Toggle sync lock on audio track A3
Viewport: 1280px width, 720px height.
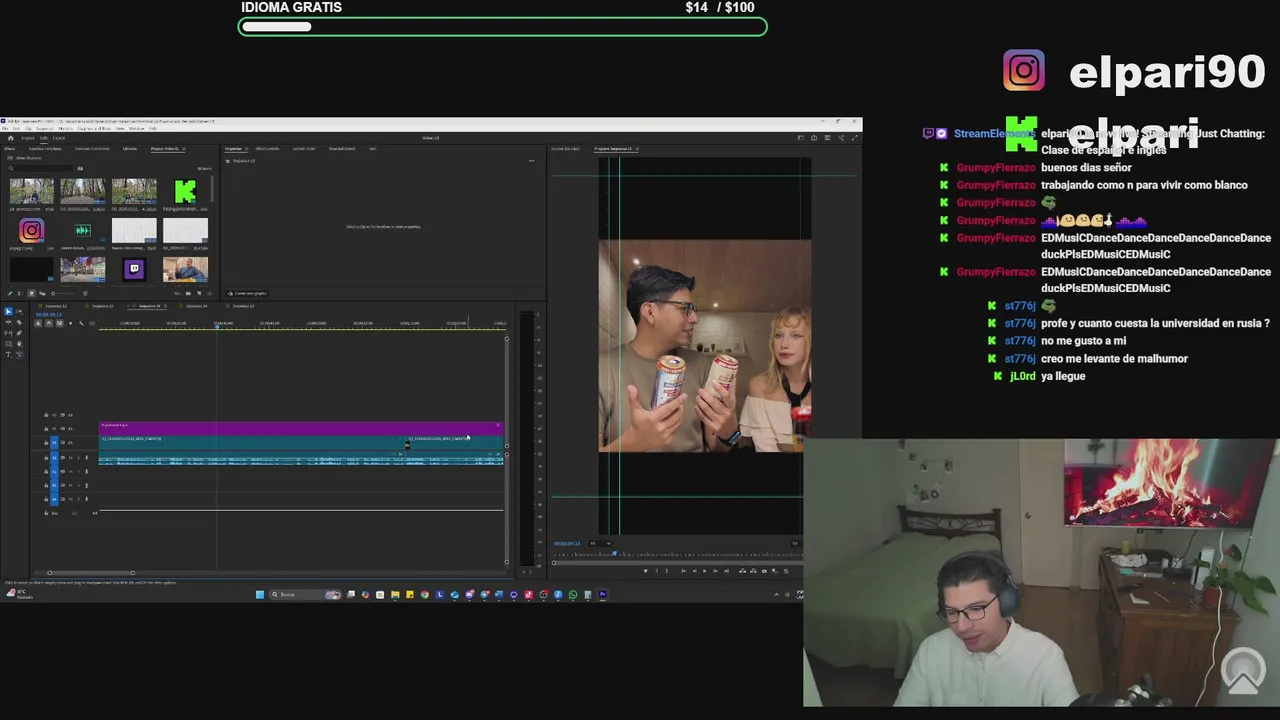[x=63, y=485]
